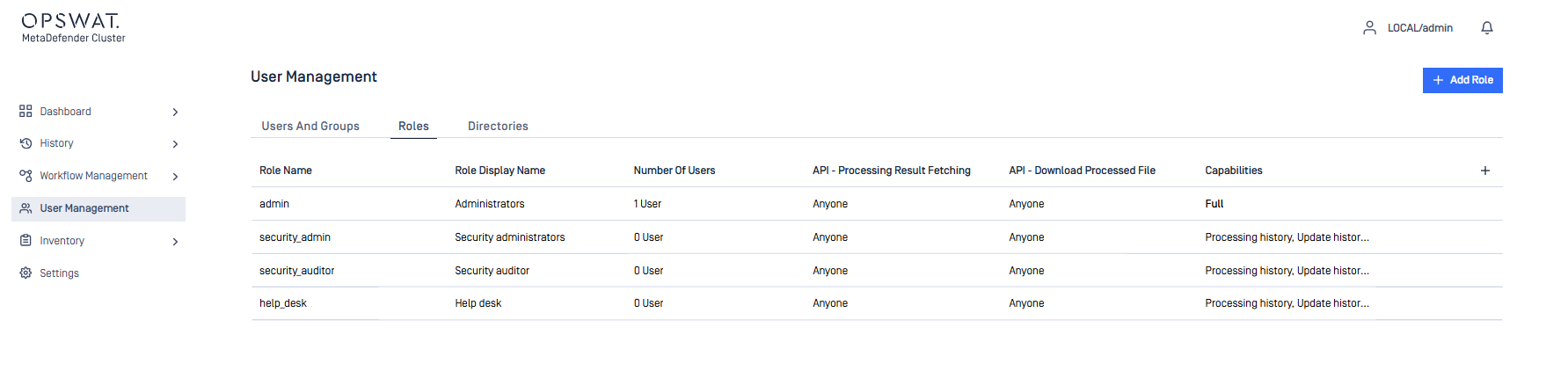The height and width of the screenshot is (371, 1568).
Task: Click the Inventory clipboard icon
Action: point(26,241)
